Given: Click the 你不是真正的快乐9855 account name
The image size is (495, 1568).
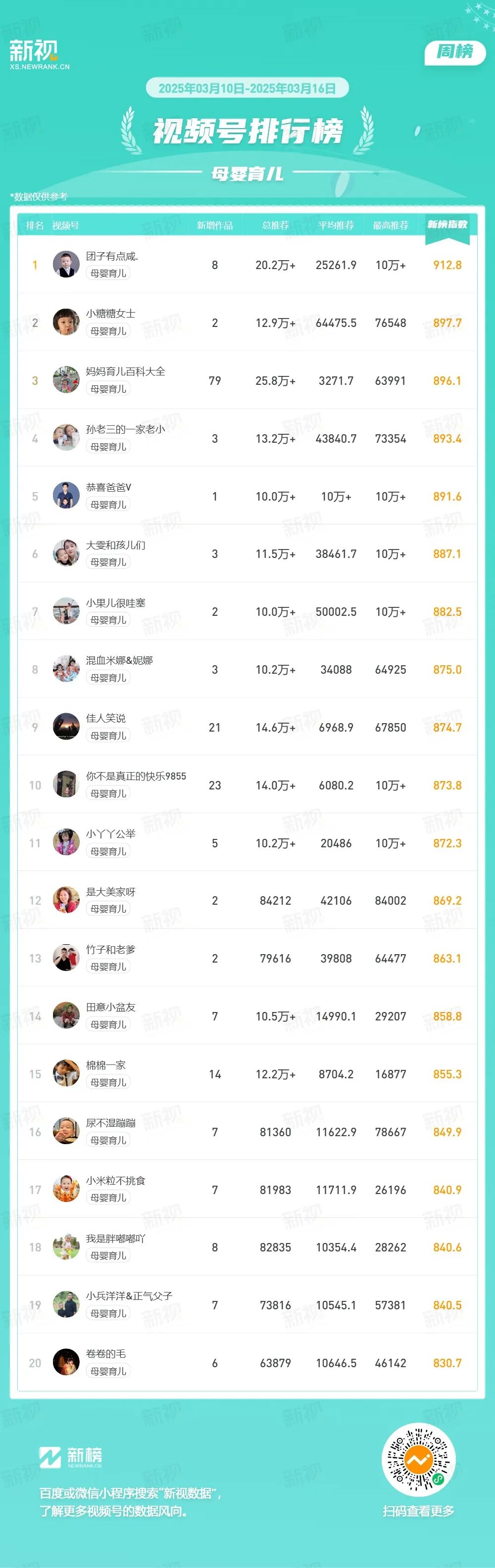Looking at the screenshot, I should [136, 776].
